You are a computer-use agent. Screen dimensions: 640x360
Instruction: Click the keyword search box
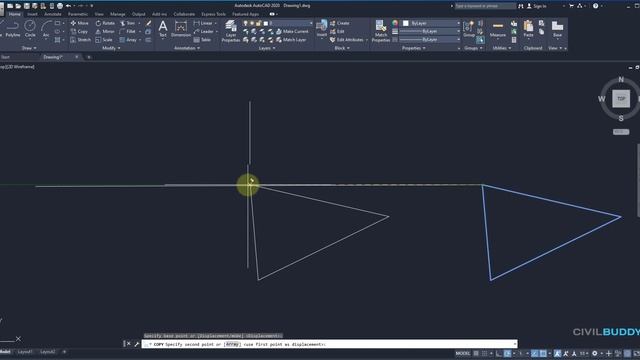485,6
